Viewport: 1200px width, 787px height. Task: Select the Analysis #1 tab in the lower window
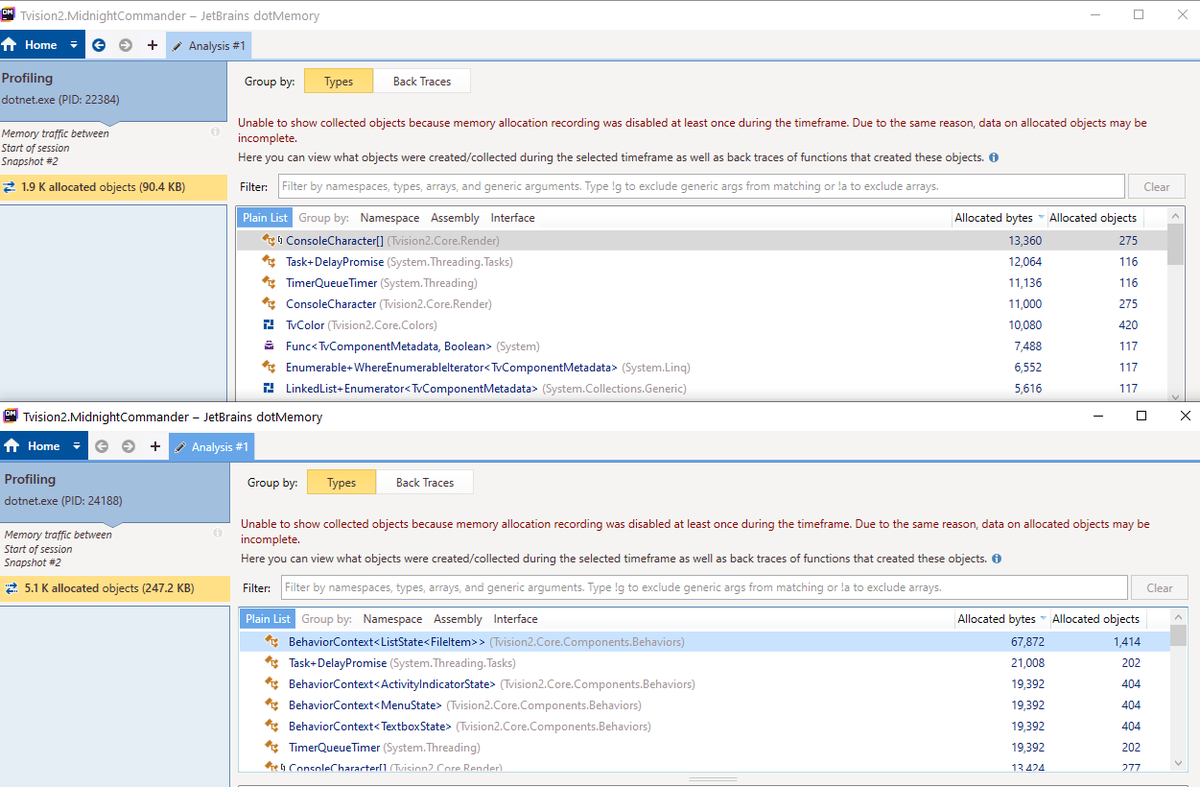pyautogui.click(x=211, y=446)
